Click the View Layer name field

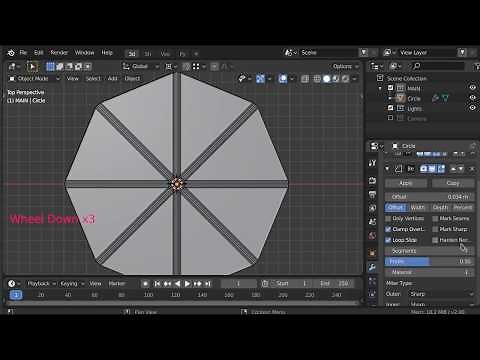coord(427,53)
